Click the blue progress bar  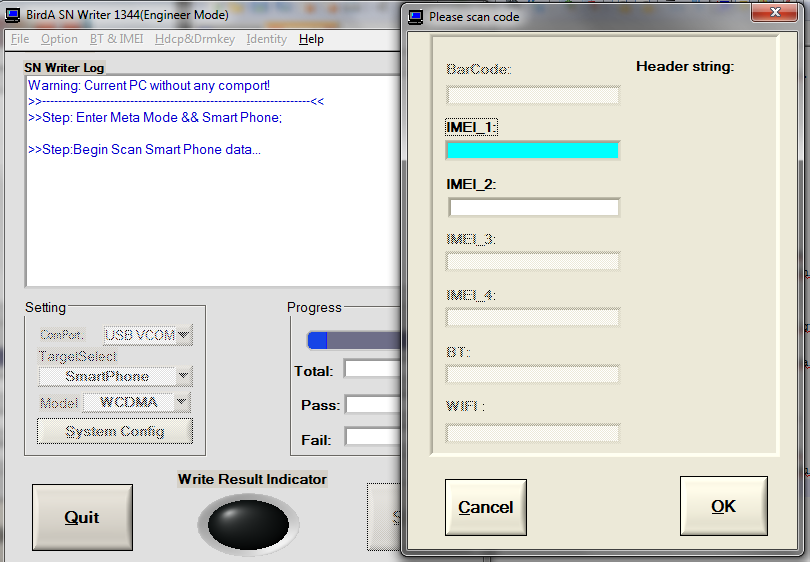[x=352, y=340]
